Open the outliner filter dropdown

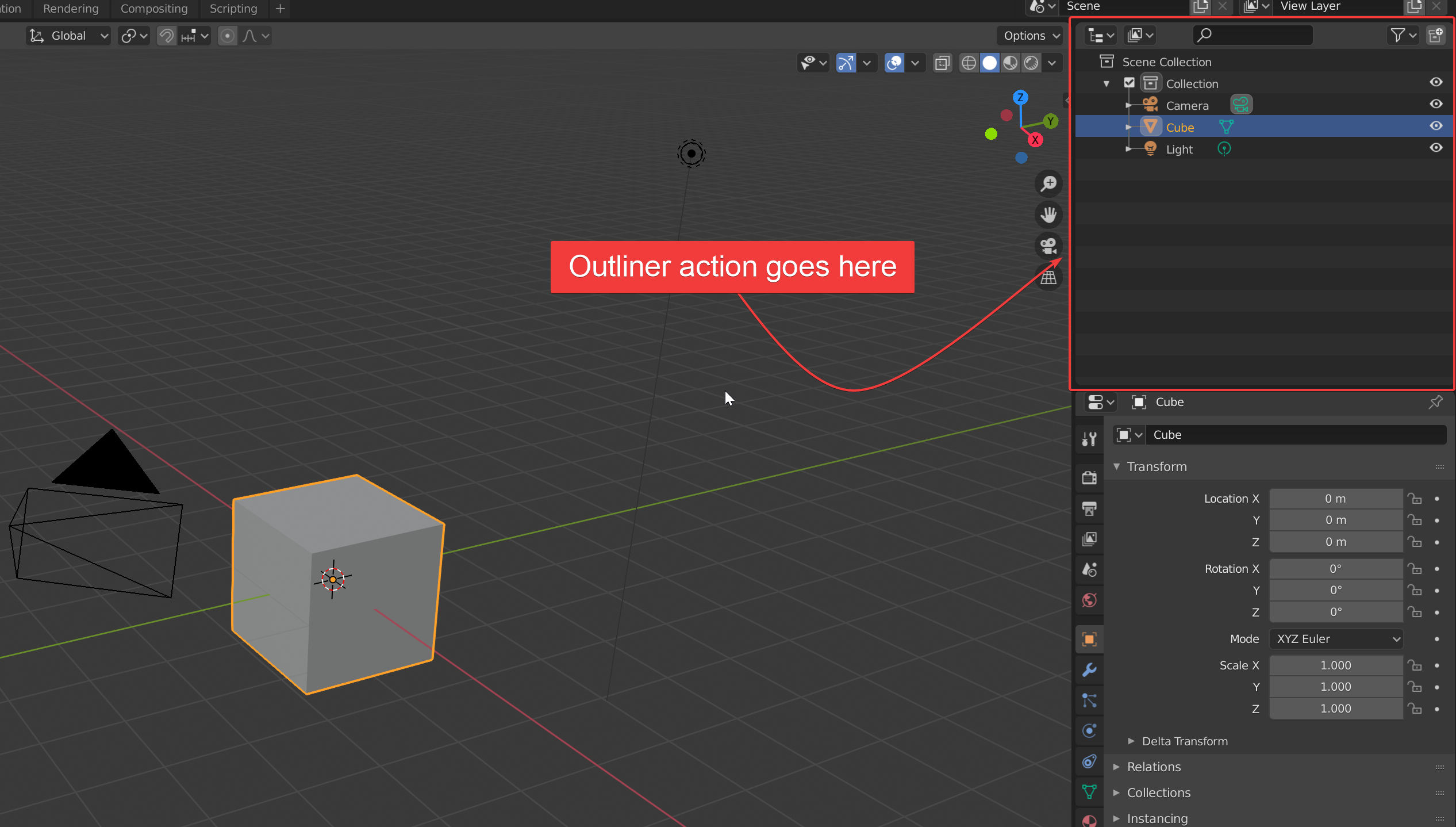coord(1403,36)
